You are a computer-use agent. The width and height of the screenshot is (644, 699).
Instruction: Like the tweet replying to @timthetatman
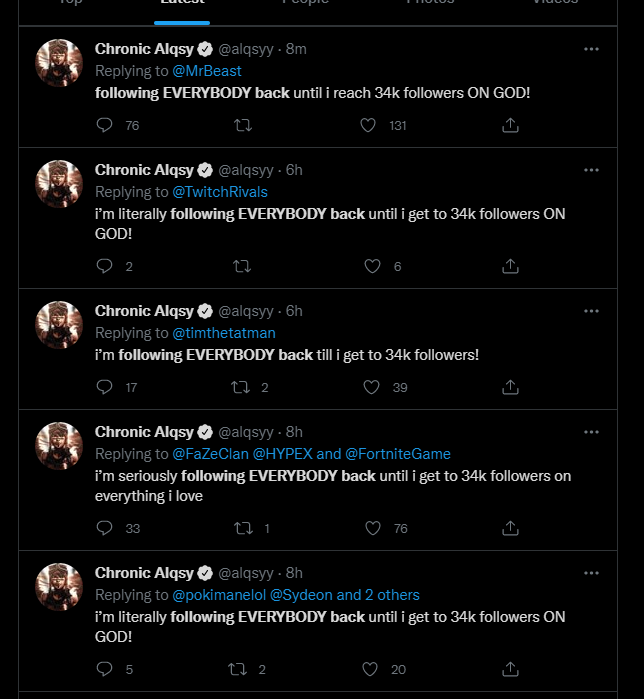(371, 387)
